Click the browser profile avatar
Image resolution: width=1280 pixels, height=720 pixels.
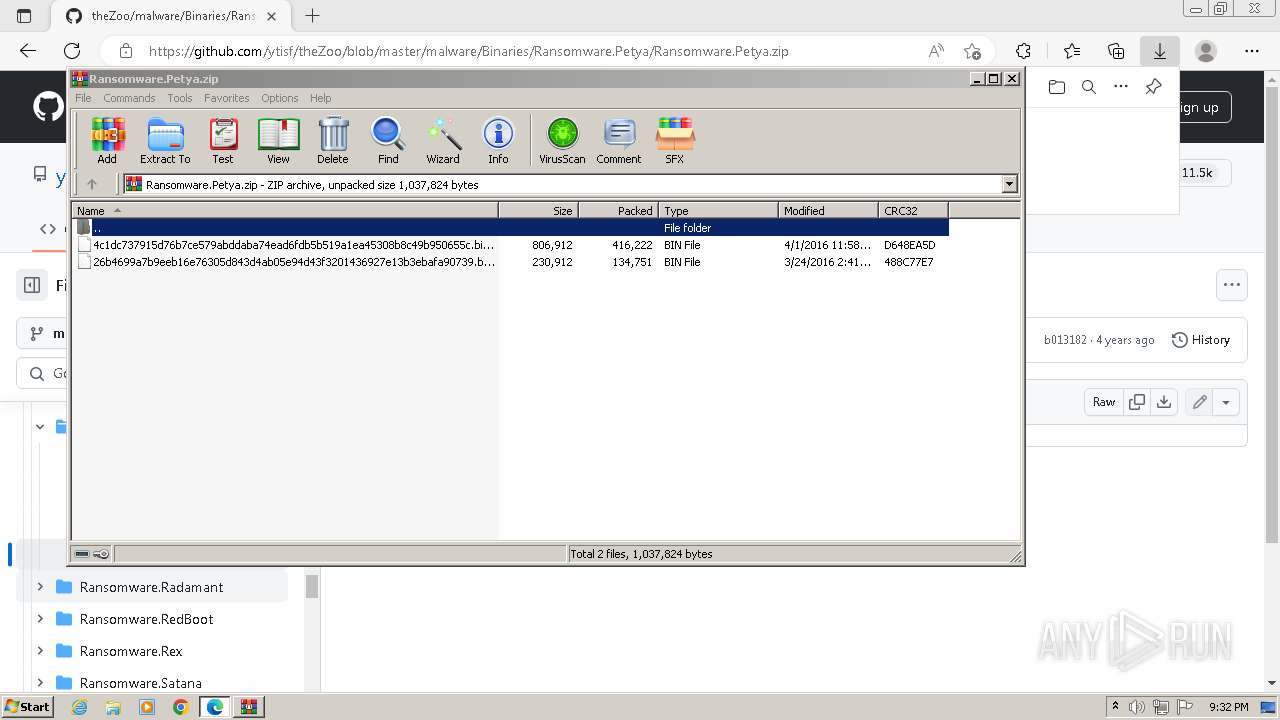1206,51
